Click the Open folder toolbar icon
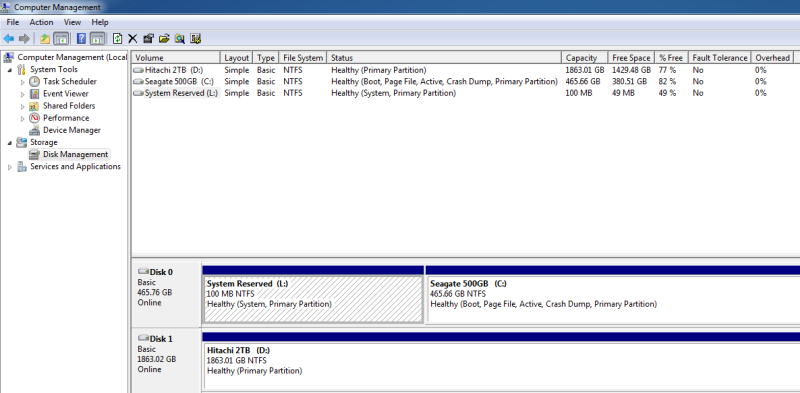Viewport: 800px width, 393px height. tap(164, 39)
